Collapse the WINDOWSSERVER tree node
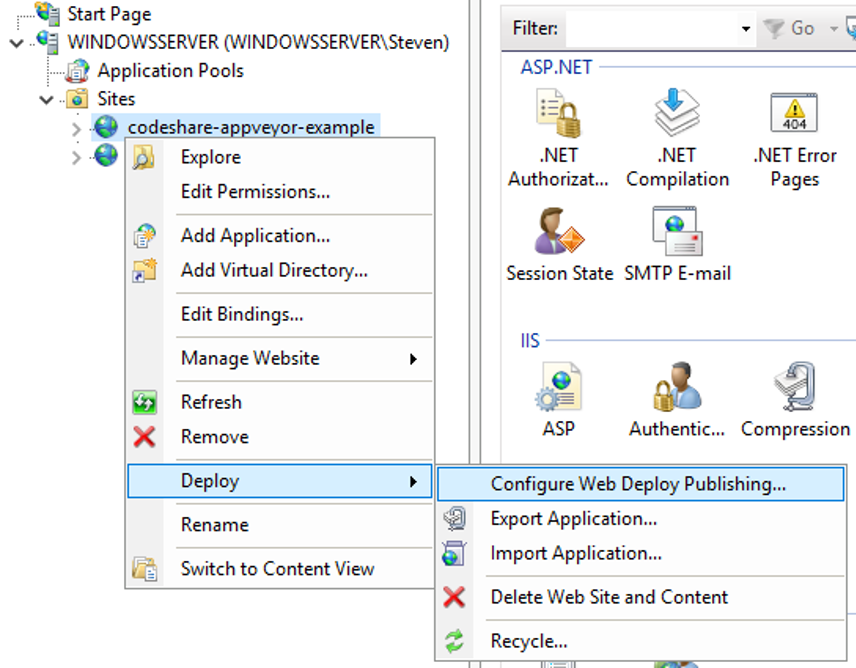This screenshot has height=668, width=856. (16, 42)
